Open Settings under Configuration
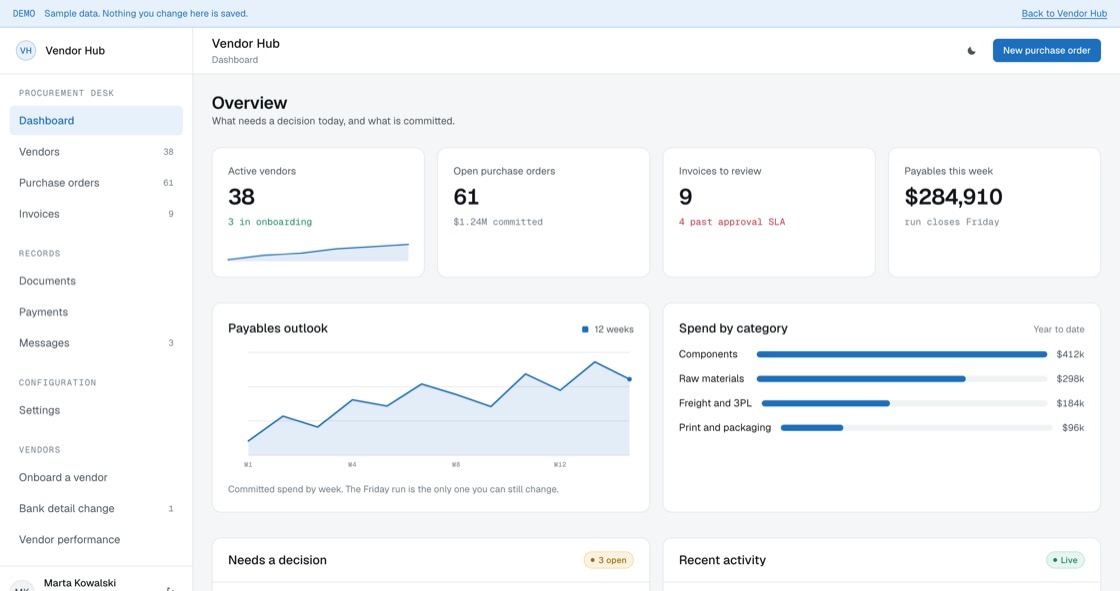Screen dimensions: 1120x591 (x=96, y=410)
